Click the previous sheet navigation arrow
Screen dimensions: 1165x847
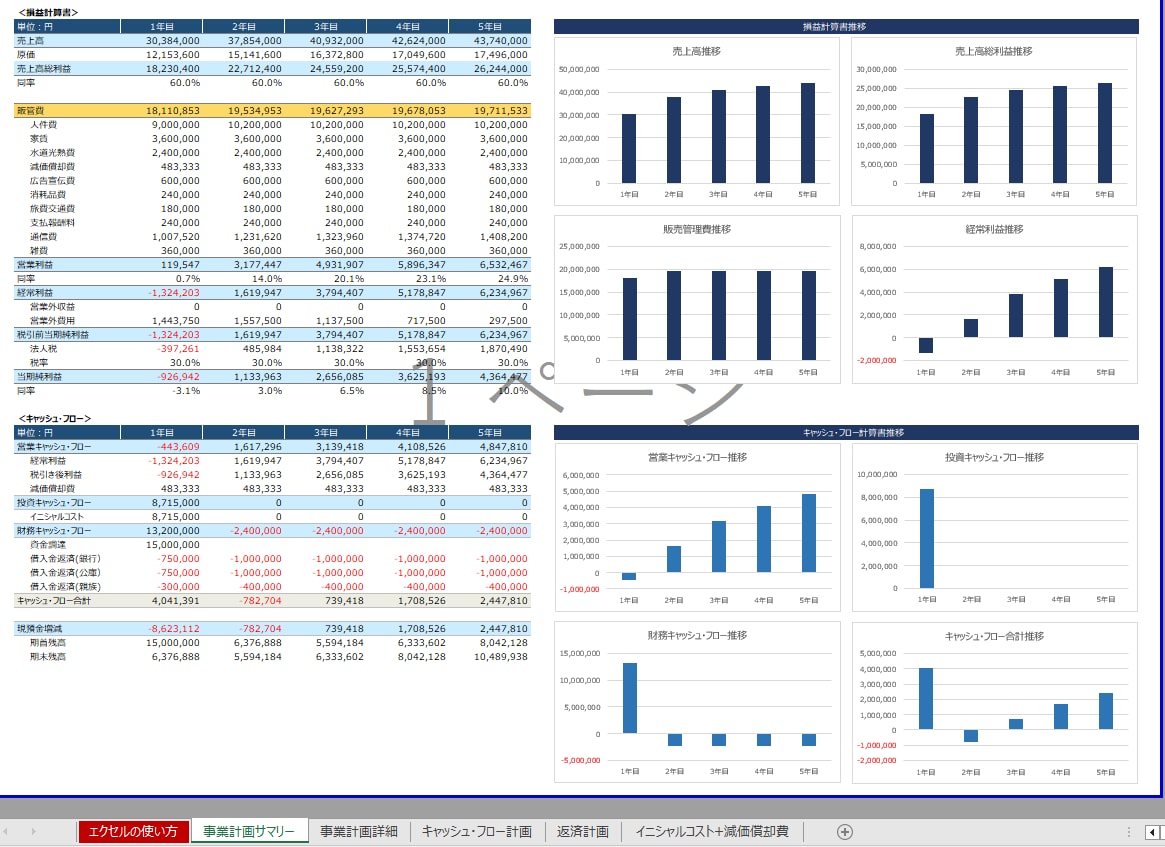click(x=7, y=831)
